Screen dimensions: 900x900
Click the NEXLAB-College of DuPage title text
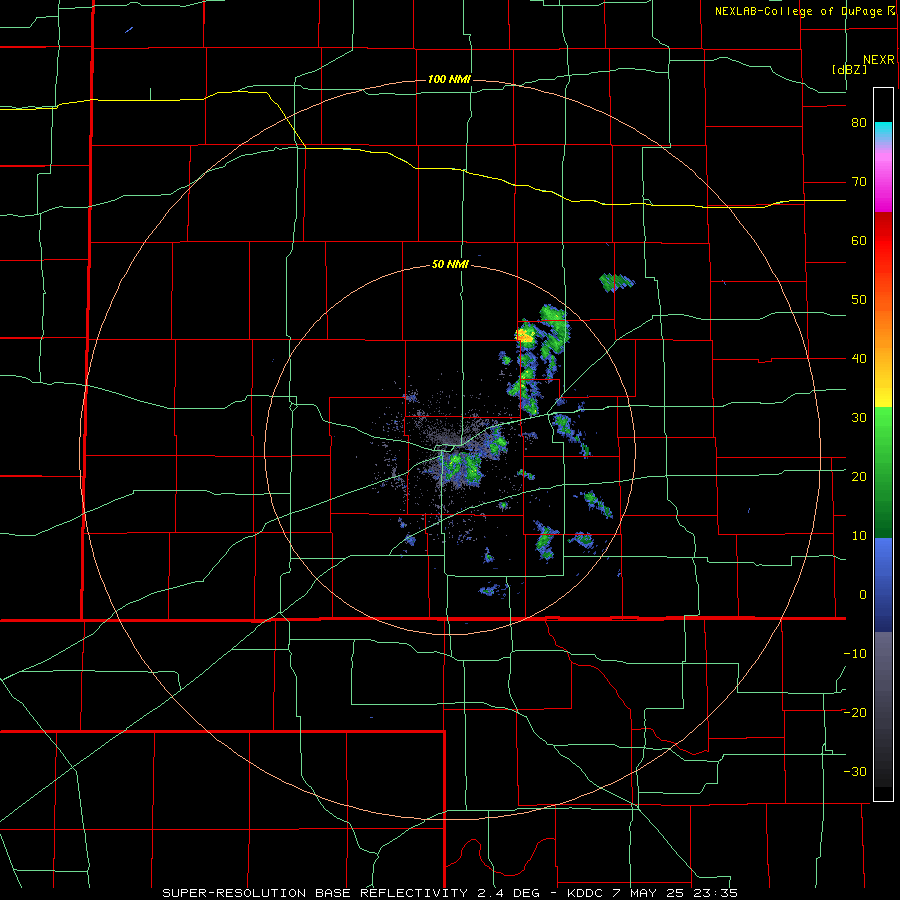pyautogui.click(x=798, y=11)
